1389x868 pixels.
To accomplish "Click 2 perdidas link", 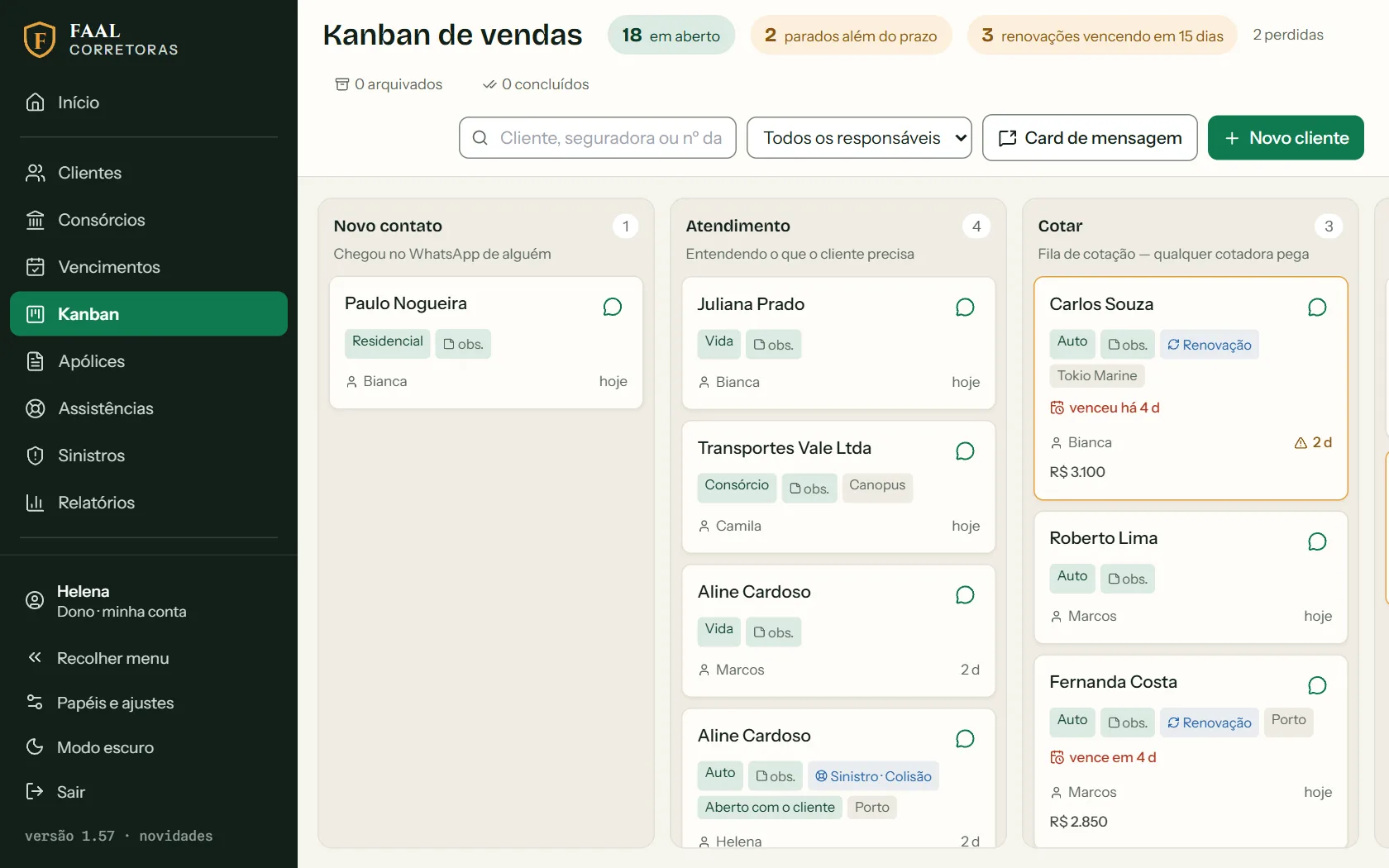I will tap(1288, 35).
